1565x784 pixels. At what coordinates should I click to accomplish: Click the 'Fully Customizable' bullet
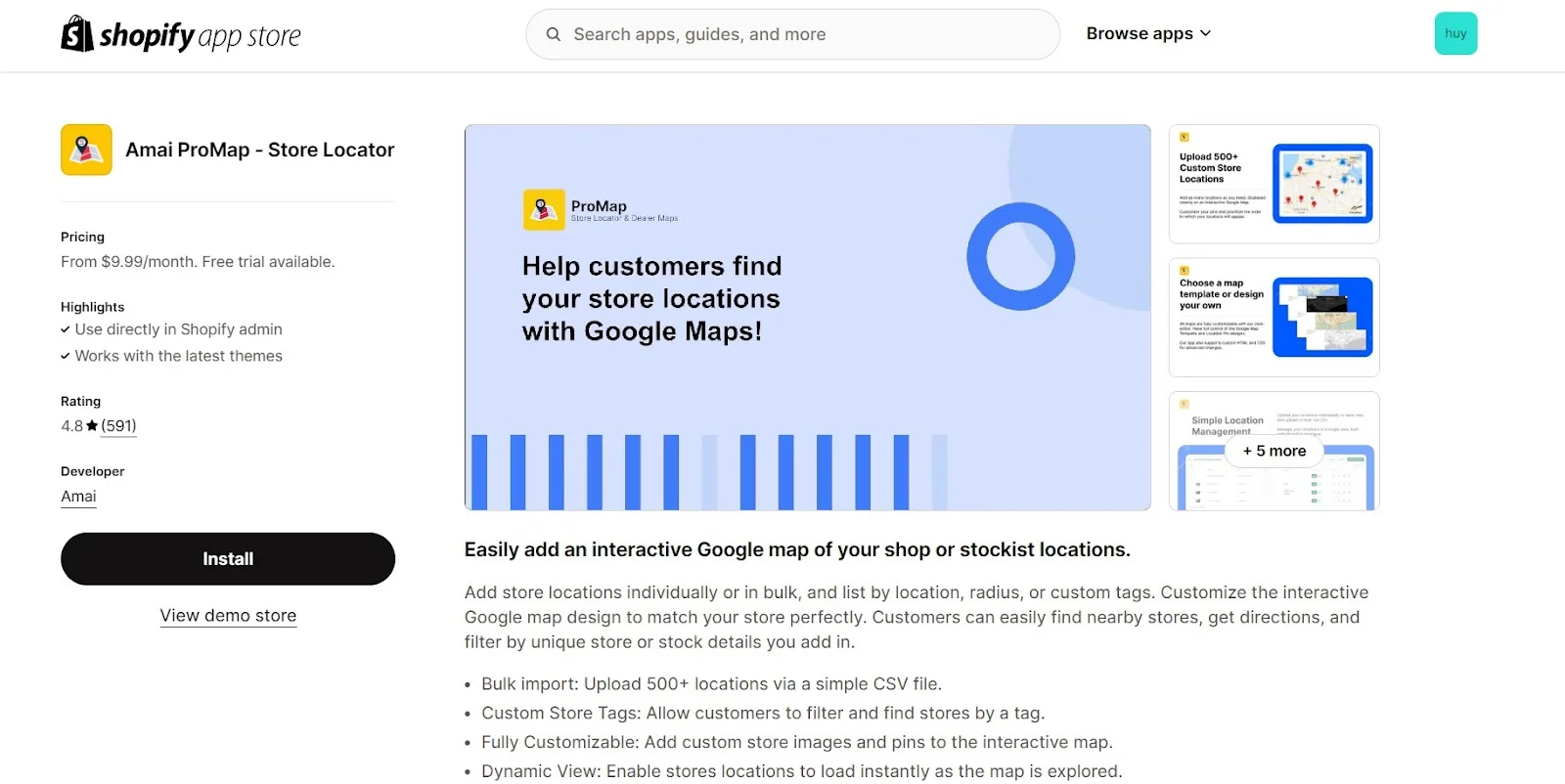pos(797,742)
